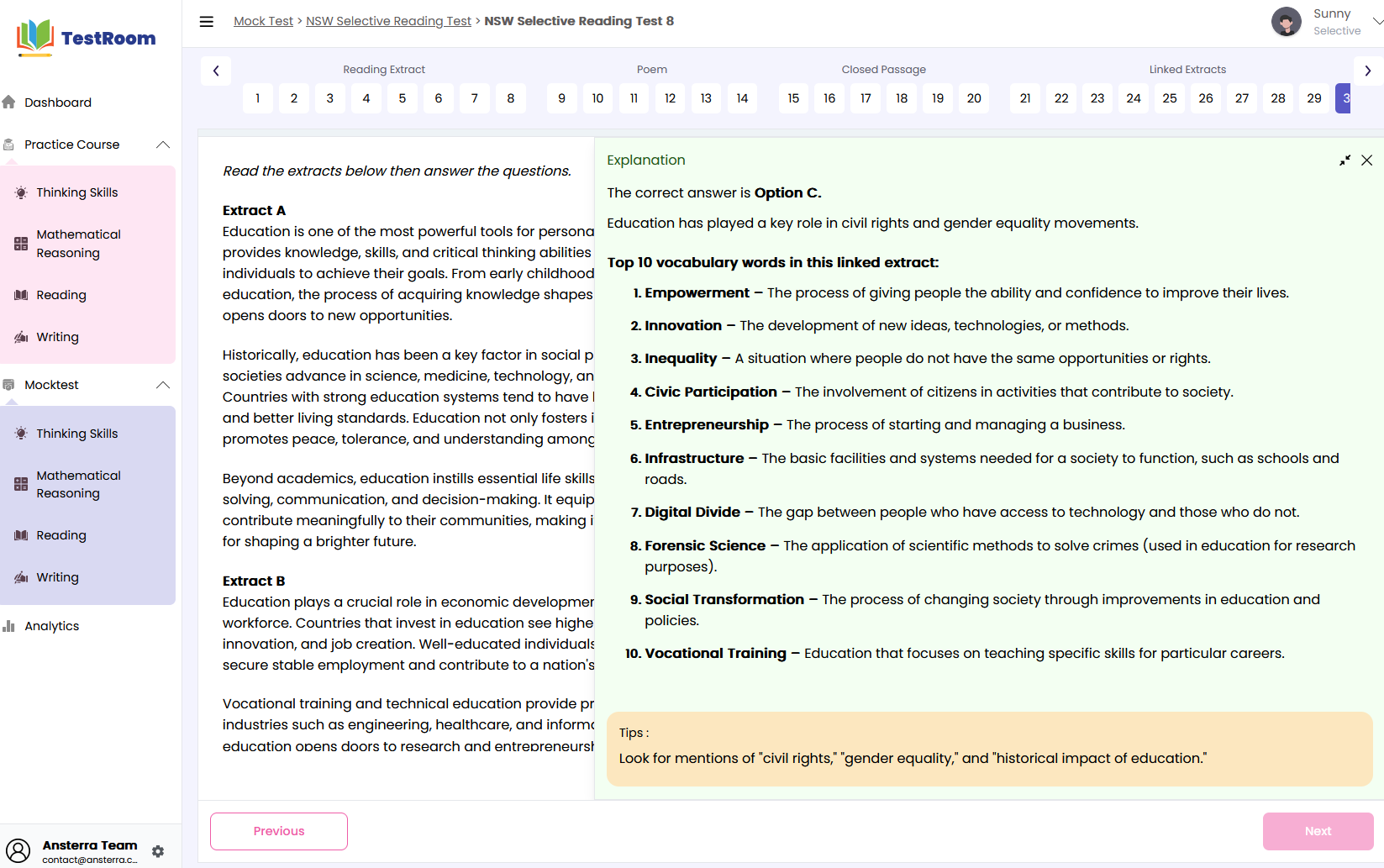Click Mathematical Reasoning icon under Mocktest
This screenshot has width=1384, height=868.
tap(21, 484)
